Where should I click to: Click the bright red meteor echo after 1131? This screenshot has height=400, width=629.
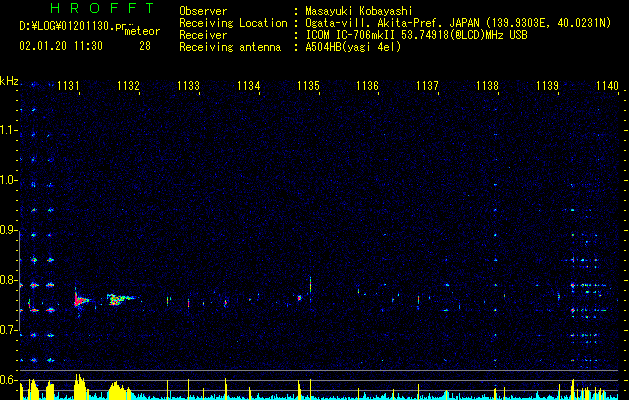[80, 301]
